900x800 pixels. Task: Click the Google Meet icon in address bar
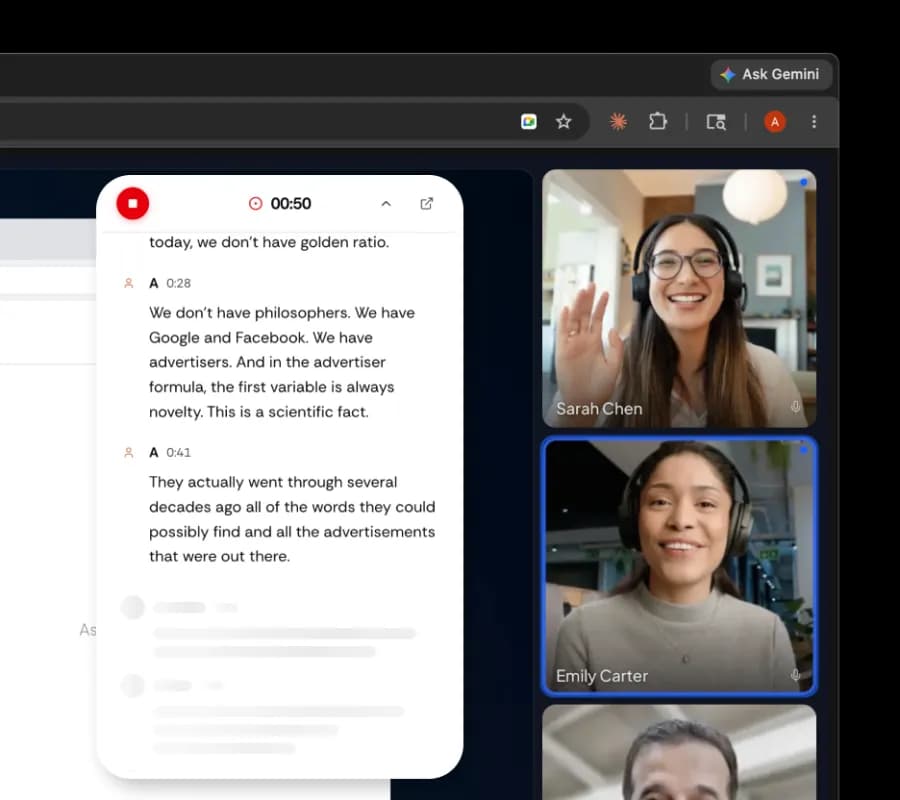[x=529, y=122]
